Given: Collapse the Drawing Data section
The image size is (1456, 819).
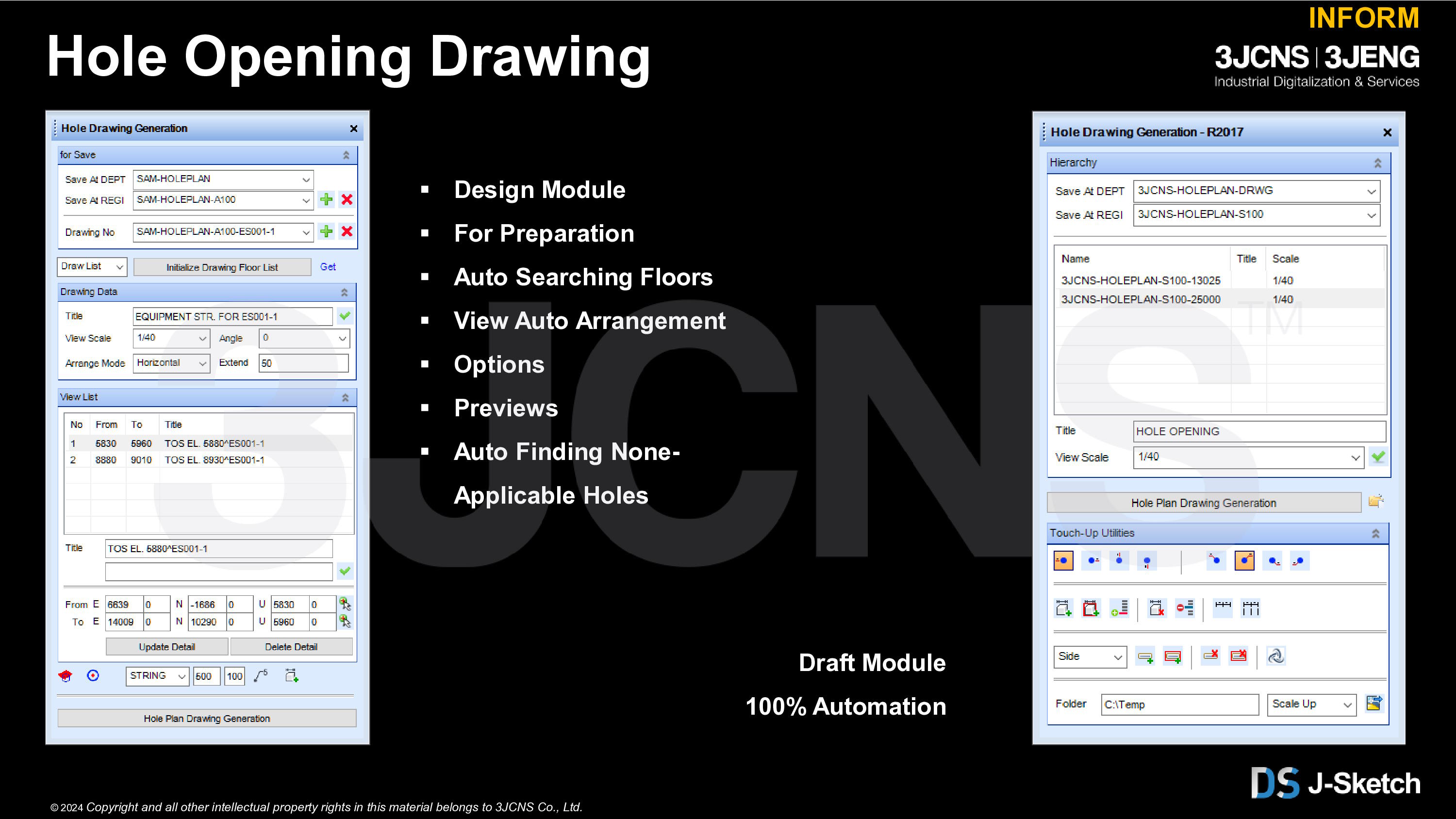Looking at the screenshot, I should point(344,292).
